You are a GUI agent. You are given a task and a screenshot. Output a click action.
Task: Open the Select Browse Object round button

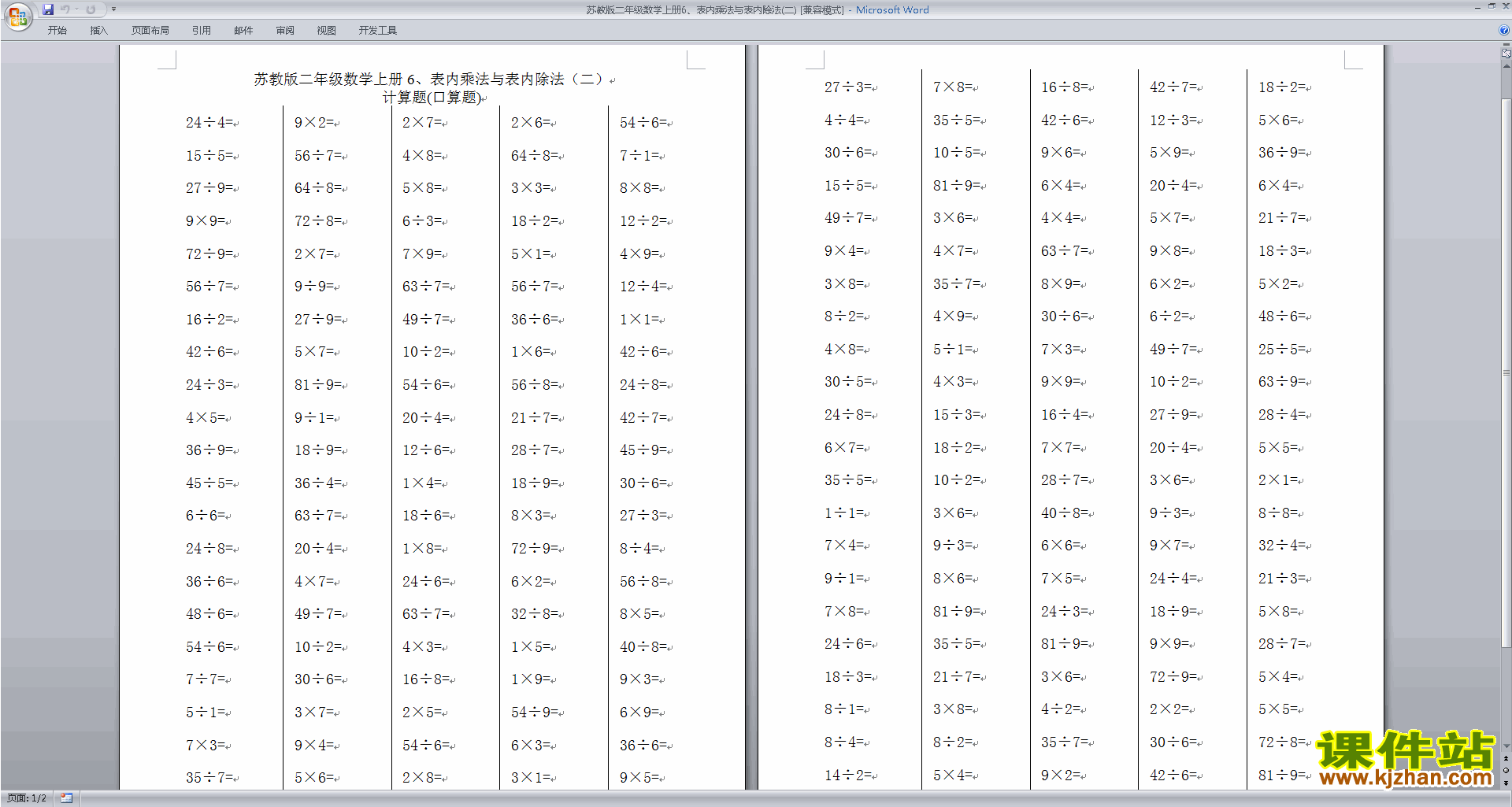coord(1506,770)
